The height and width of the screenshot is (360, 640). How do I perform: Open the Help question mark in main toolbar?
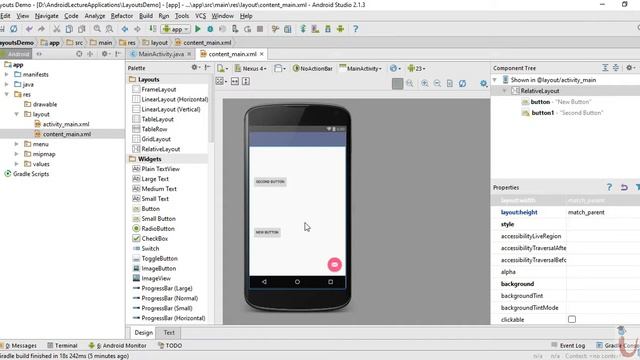point(356,29)
